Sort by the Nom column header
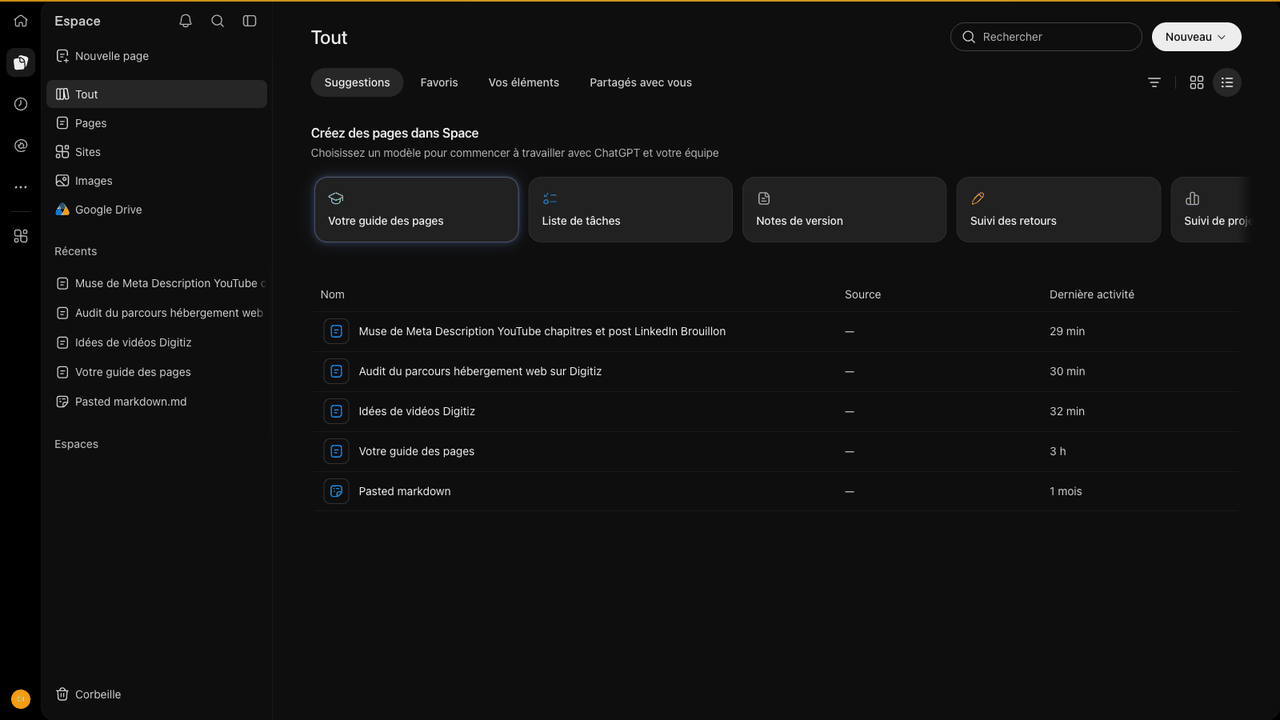Image resolution: width=1280 pixels, height=720 pixels. (333, 294)
